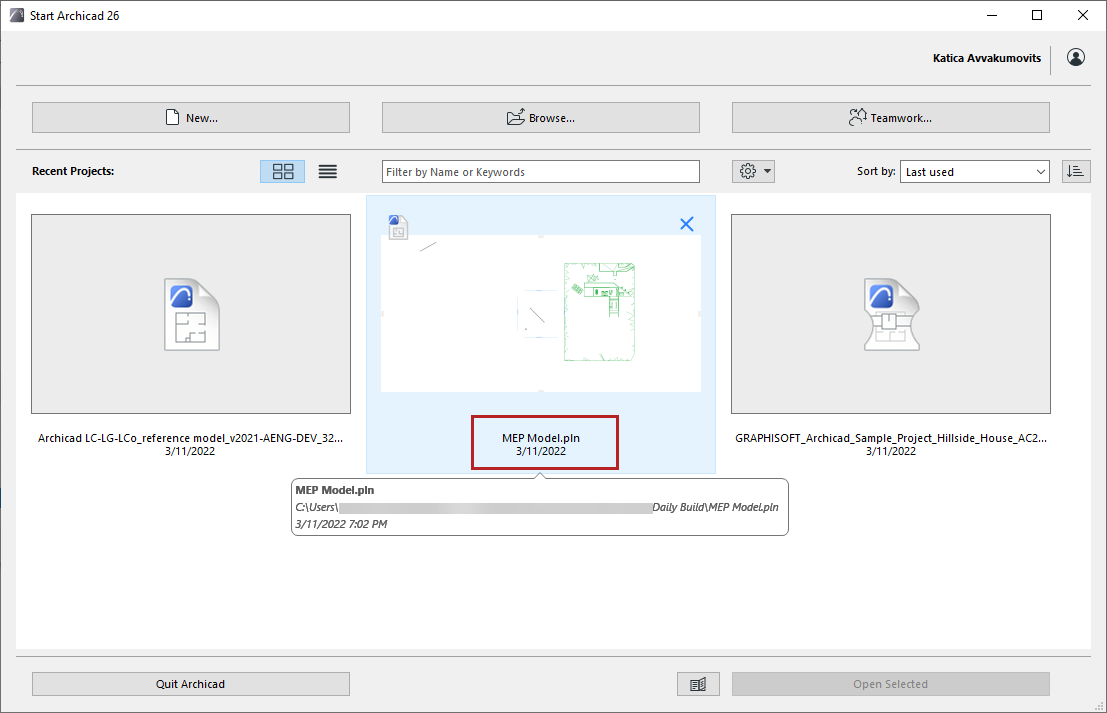Close the Start Archicad 26 window
1107x713 pixels.
tap(1083, 15)
